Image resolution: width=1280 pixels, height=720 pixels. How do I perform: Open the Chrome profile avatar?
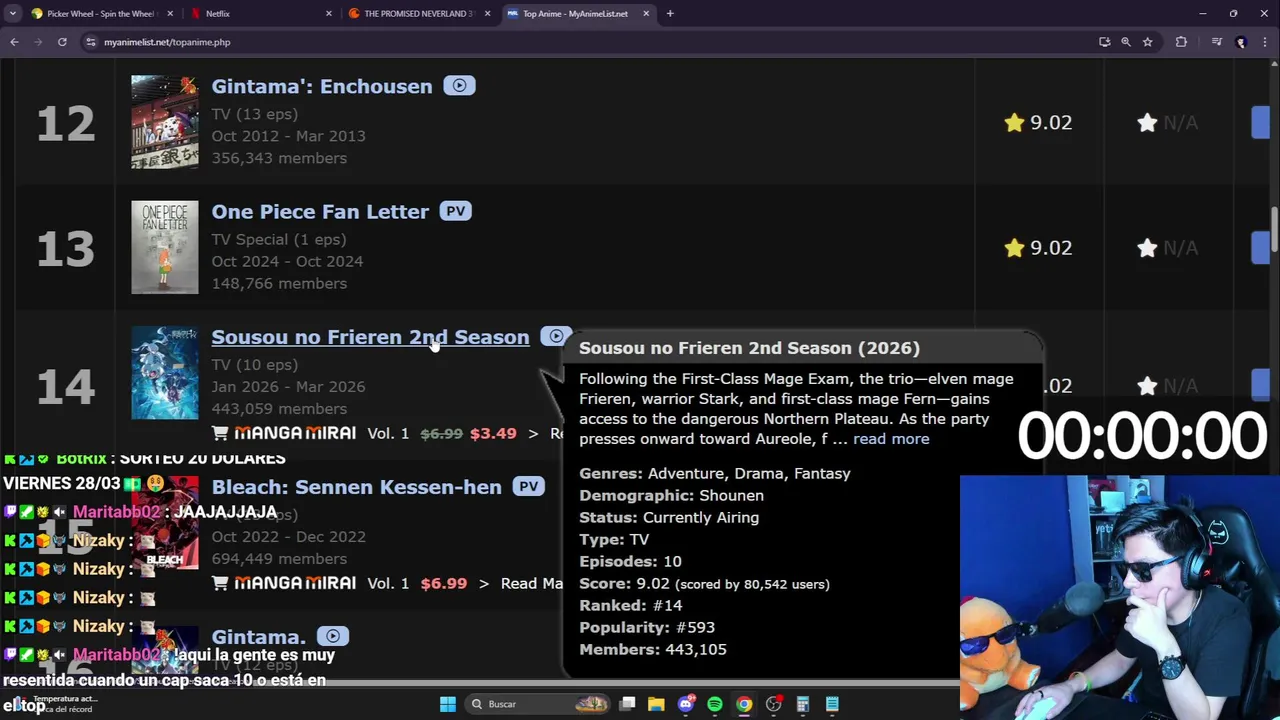(1241, 42)
